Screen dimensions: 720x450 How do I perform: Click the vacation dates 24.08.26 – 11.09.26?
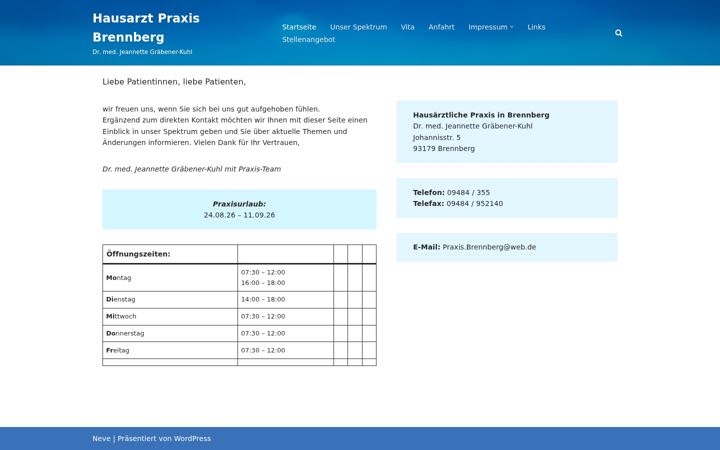tap(239, 215)
